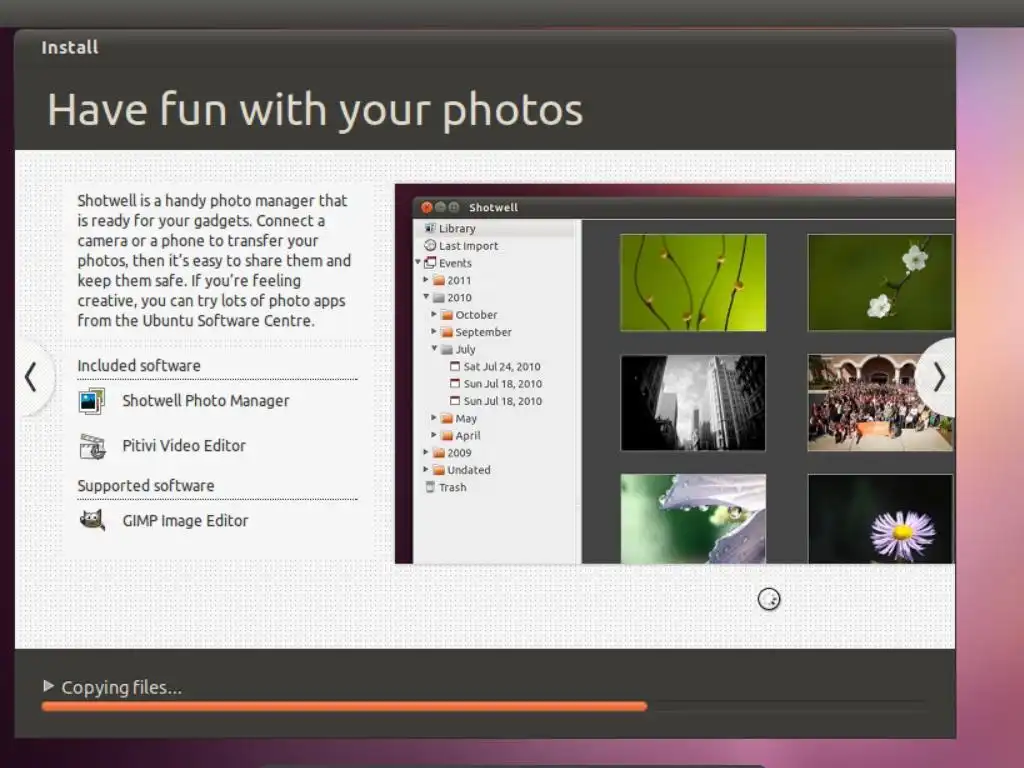Select the Undated entry in sidebar
The image size is (1024, 768).
coord(468,470)
